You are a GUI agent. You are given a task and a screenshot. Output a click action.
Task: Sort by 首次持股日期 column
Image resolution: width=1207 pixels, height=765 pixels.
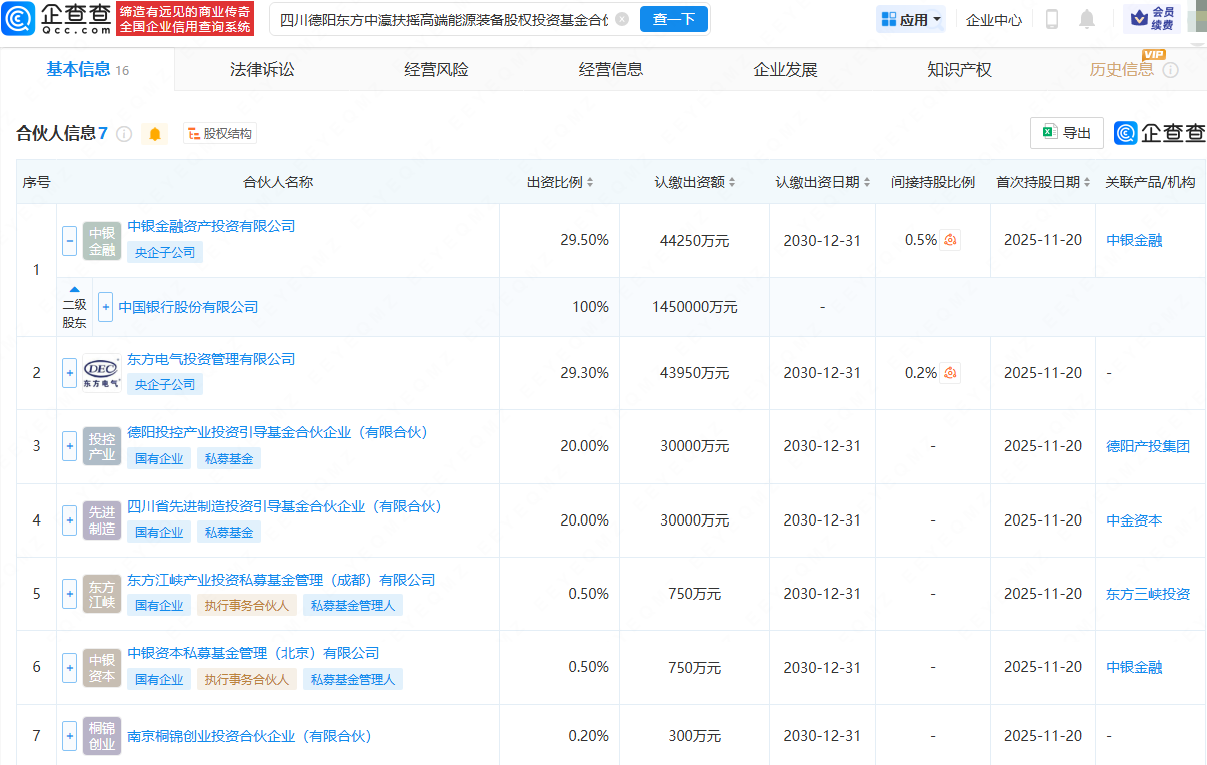1043,182
